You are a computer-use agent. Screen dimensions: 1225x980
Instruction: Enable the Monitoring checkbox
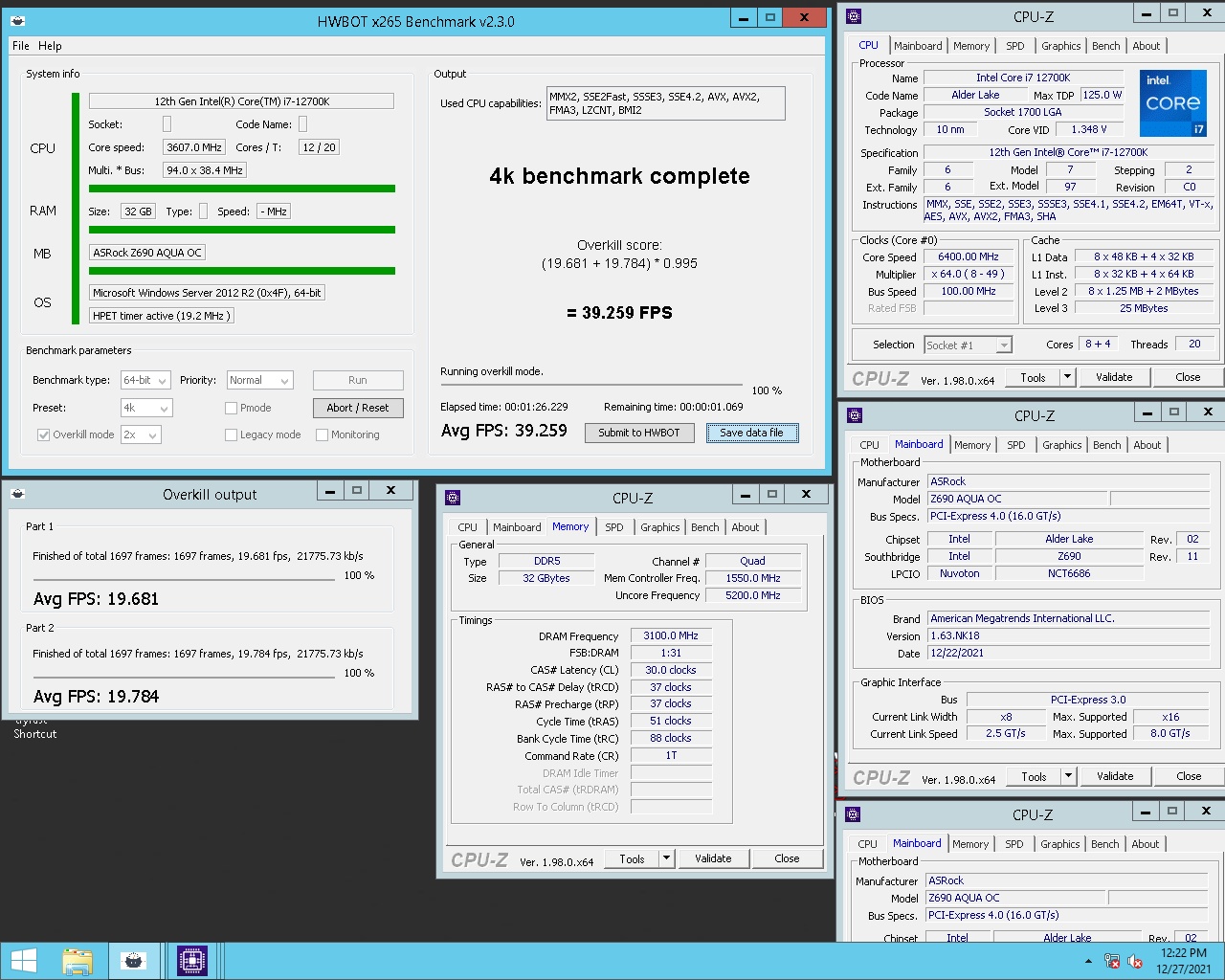322,434
